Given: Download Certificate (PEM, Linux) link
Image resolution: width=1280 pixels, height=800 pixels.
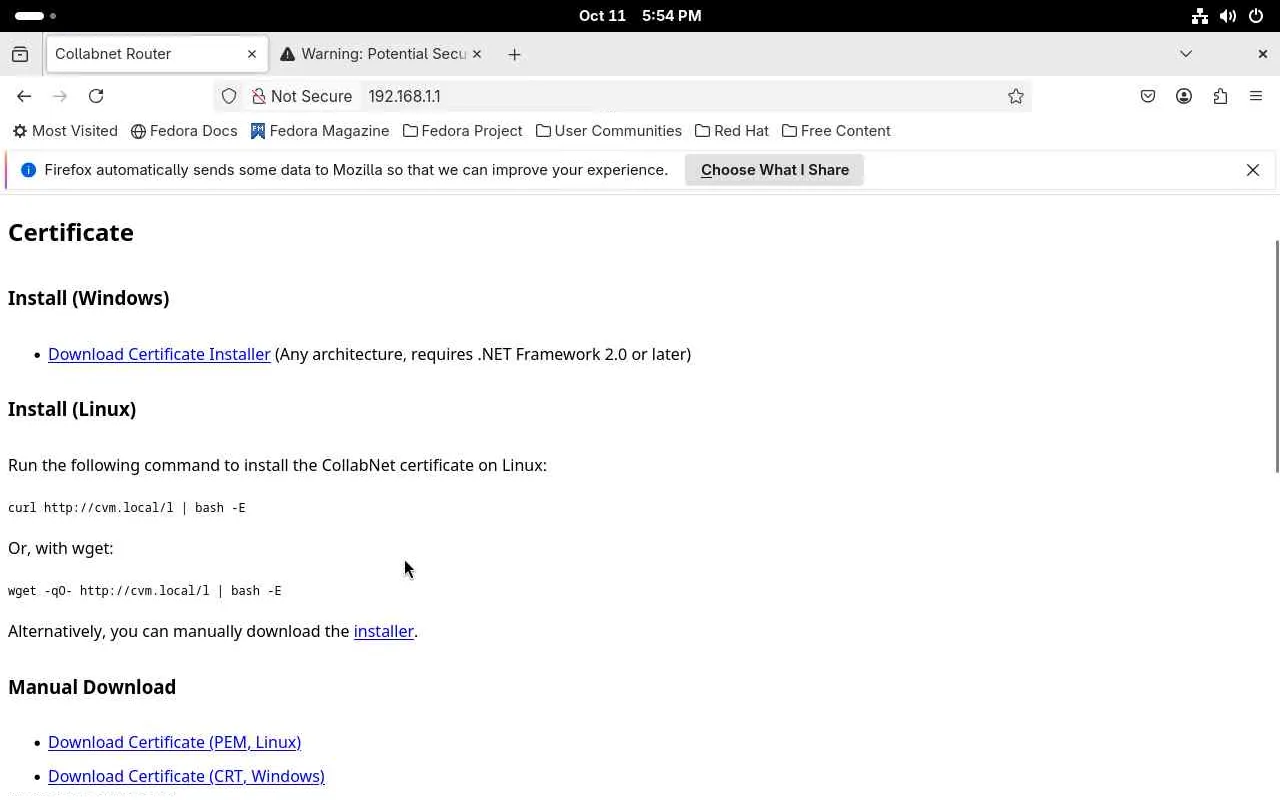Looking at the screenshot, I should click(x=174, y=742).
